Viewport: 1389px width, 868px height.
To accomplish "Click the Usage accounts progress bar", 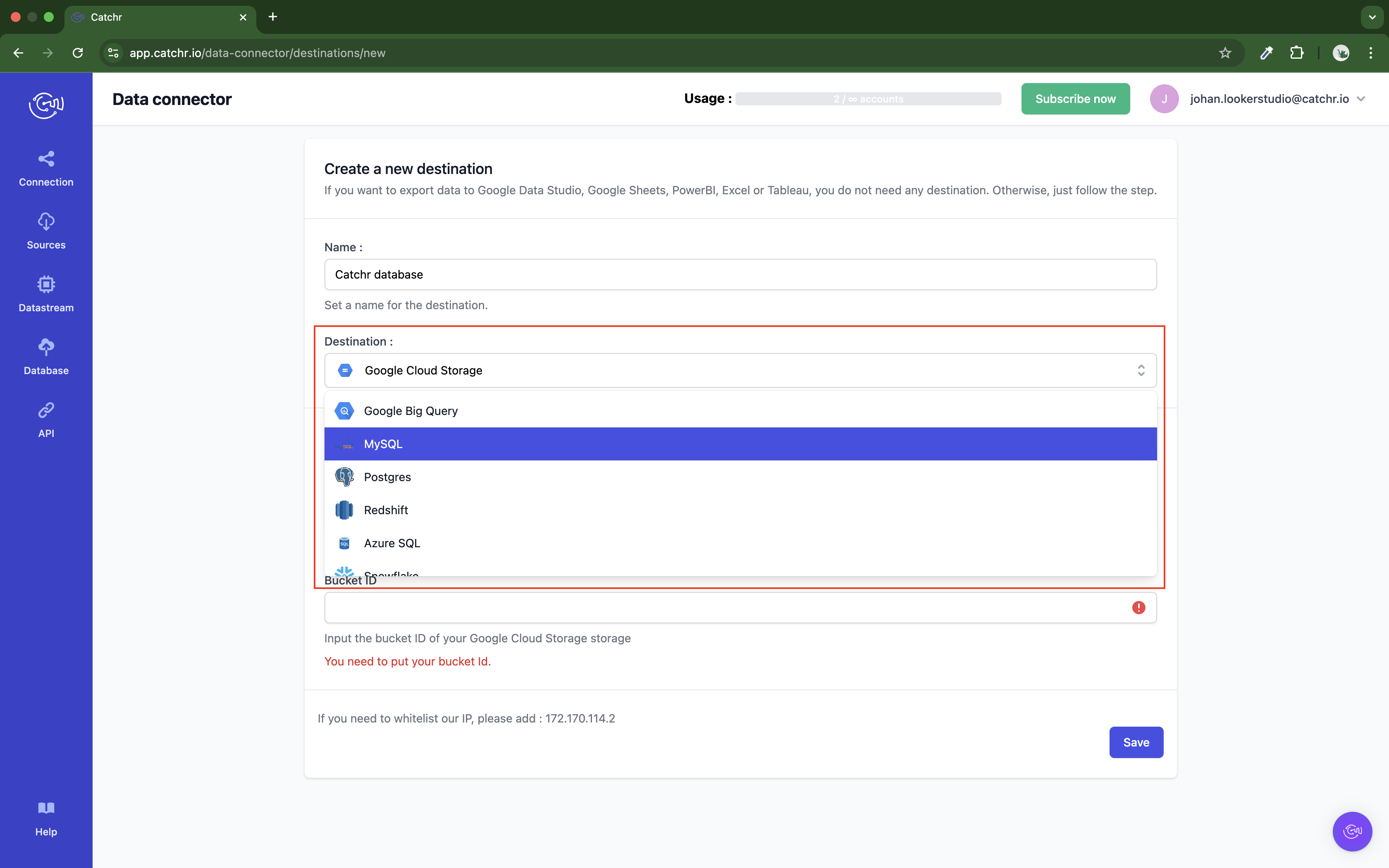I will click(869, 99).
